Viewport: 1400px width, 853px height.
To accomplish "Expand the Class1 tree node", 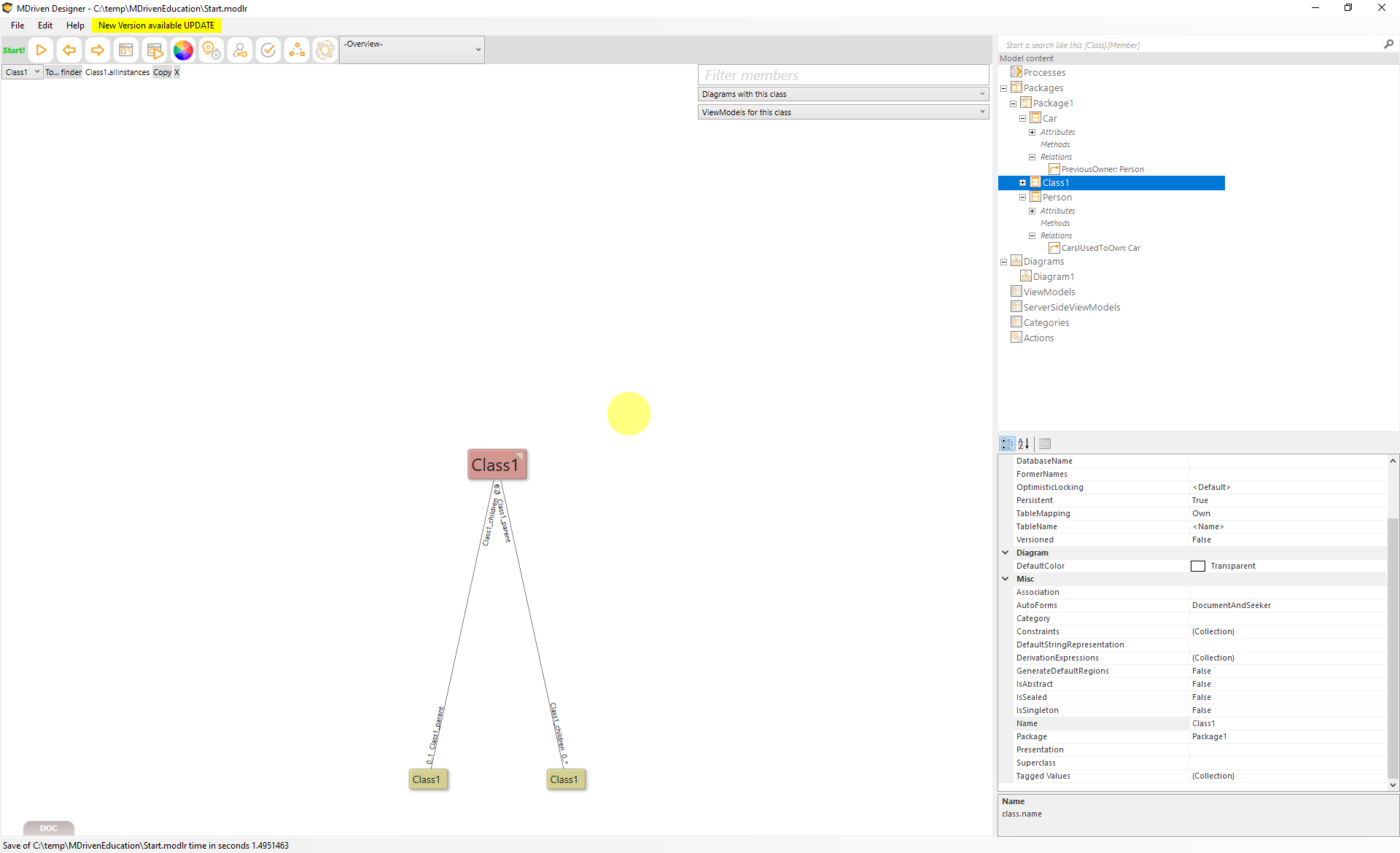I will [1022, 183].
